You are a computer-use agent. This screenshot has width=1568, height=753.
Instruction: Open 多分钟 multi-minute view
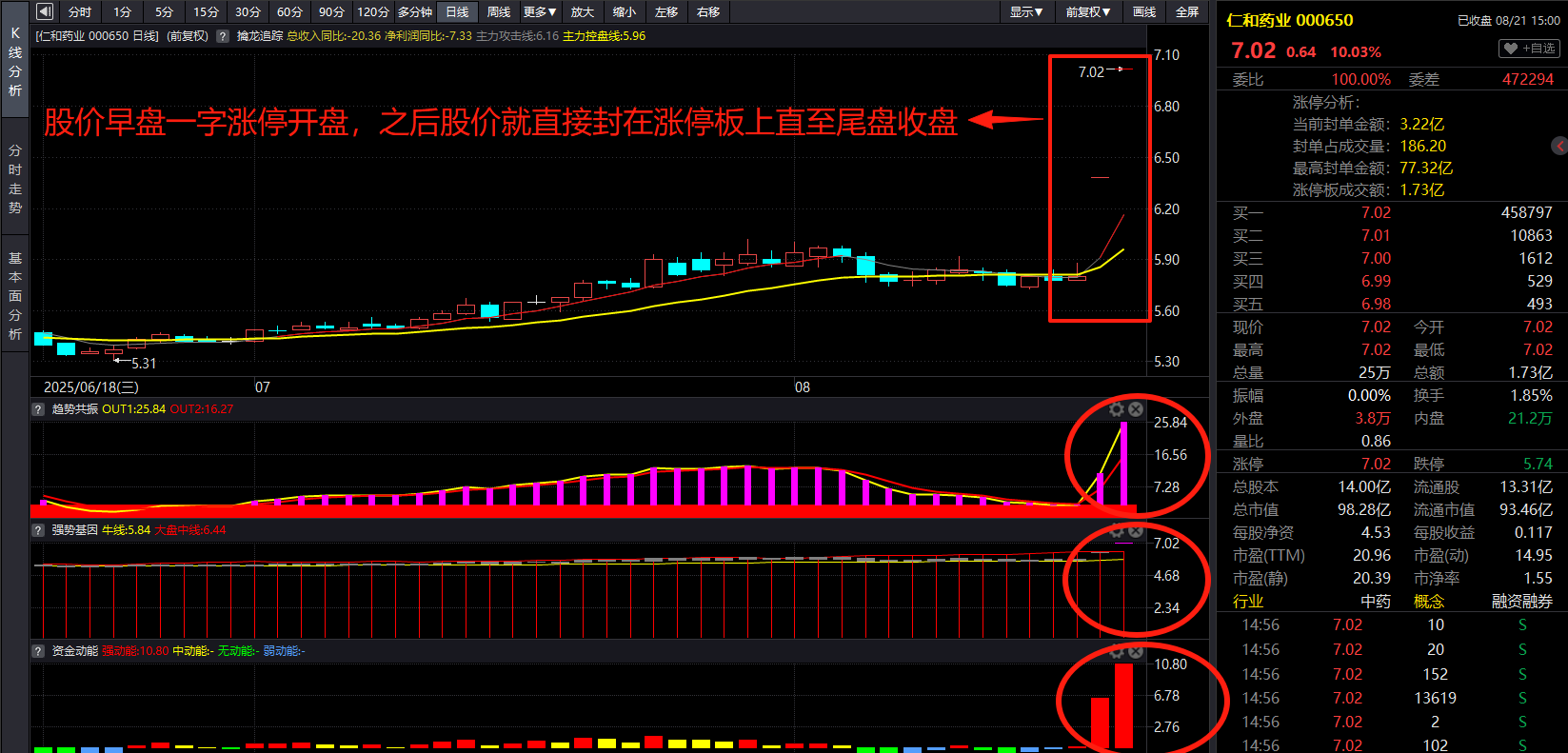click(x=415, y=11)
